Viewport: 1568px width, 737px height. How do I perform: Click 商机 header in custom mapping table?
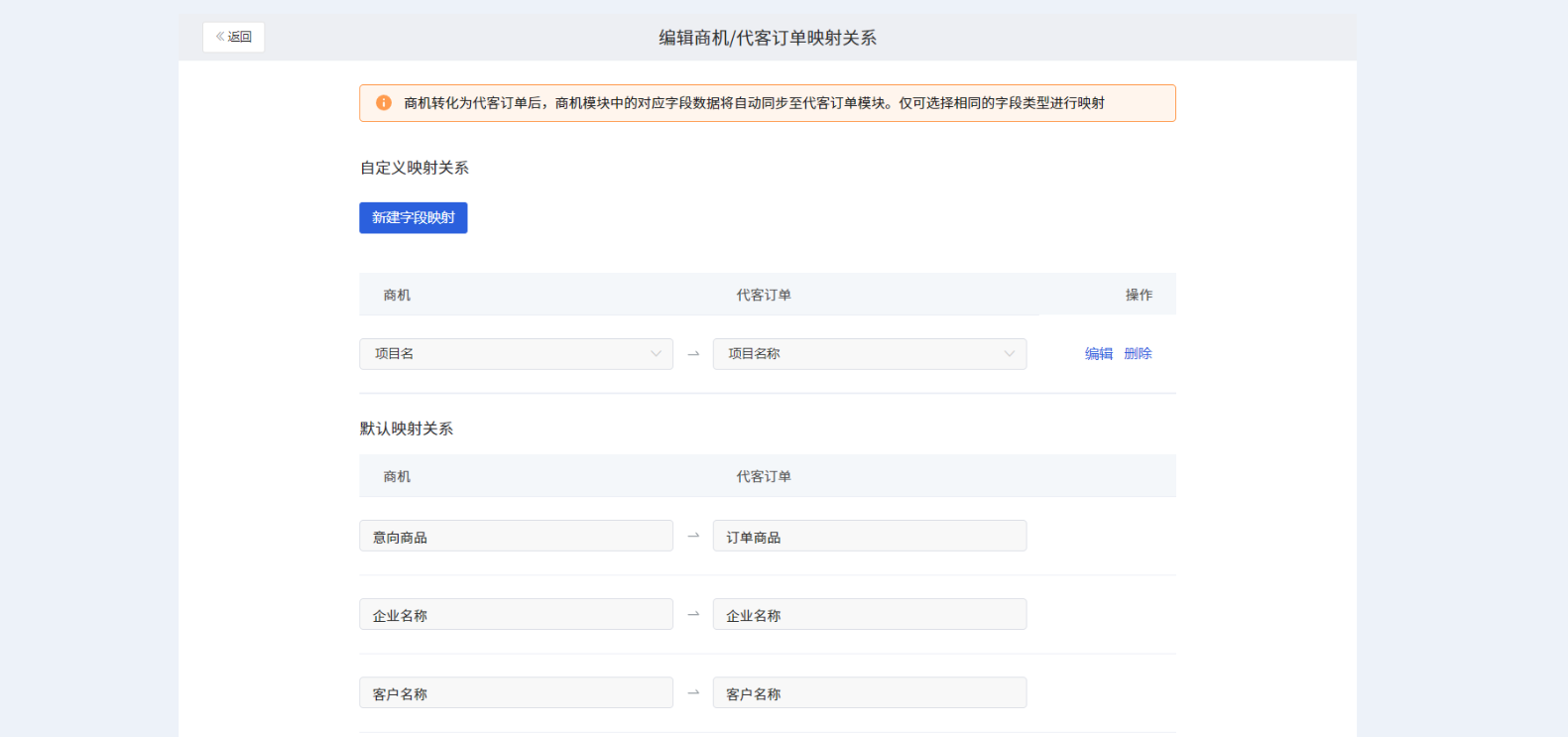pos(397,296)
